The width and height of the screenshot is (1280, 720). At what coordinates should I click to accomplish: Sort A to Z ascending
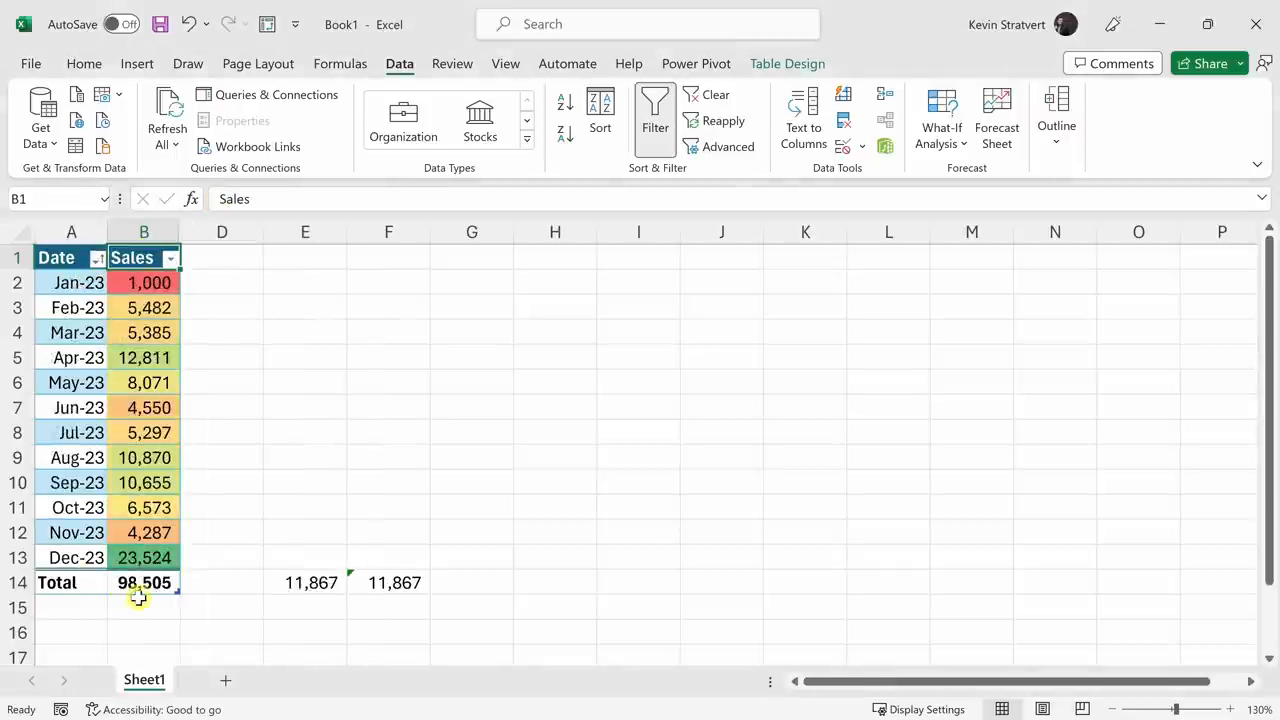pyautogui.click(x=565, y=102)
